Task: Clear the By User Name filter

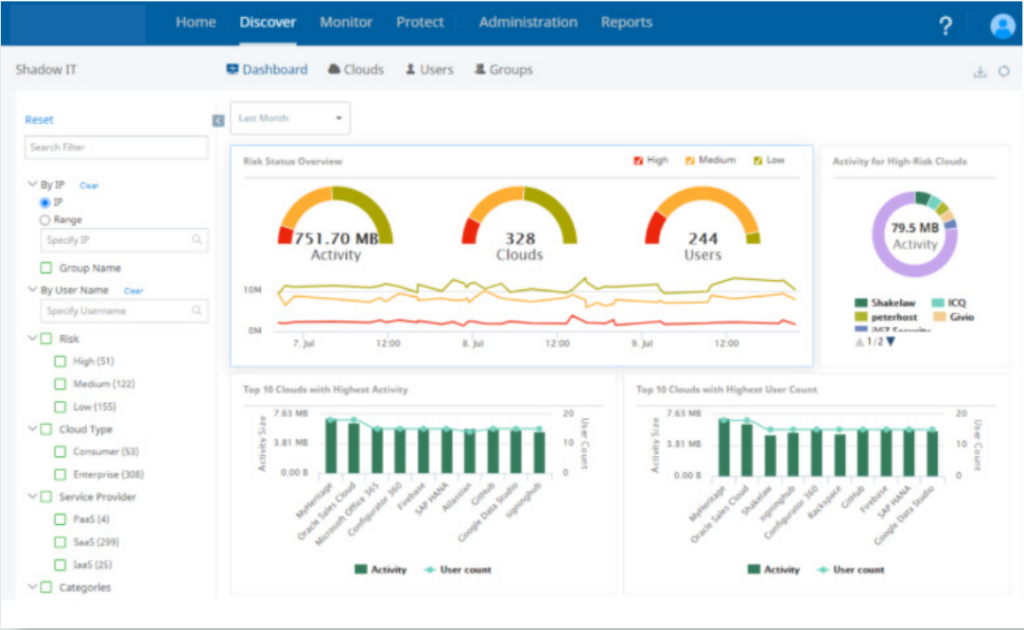Action: click(133, 291)
